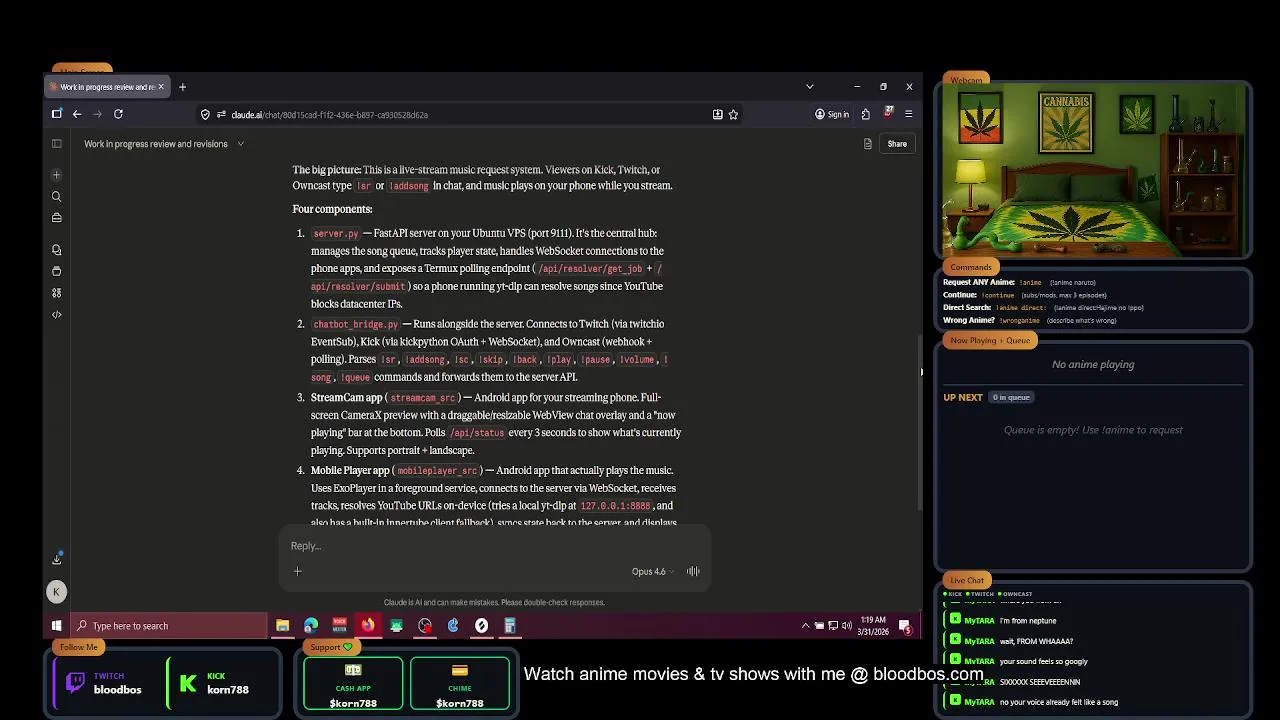This screenshot has height=720, width=1280.
Task: Open a new browser tab
Action: pos(182,87)
